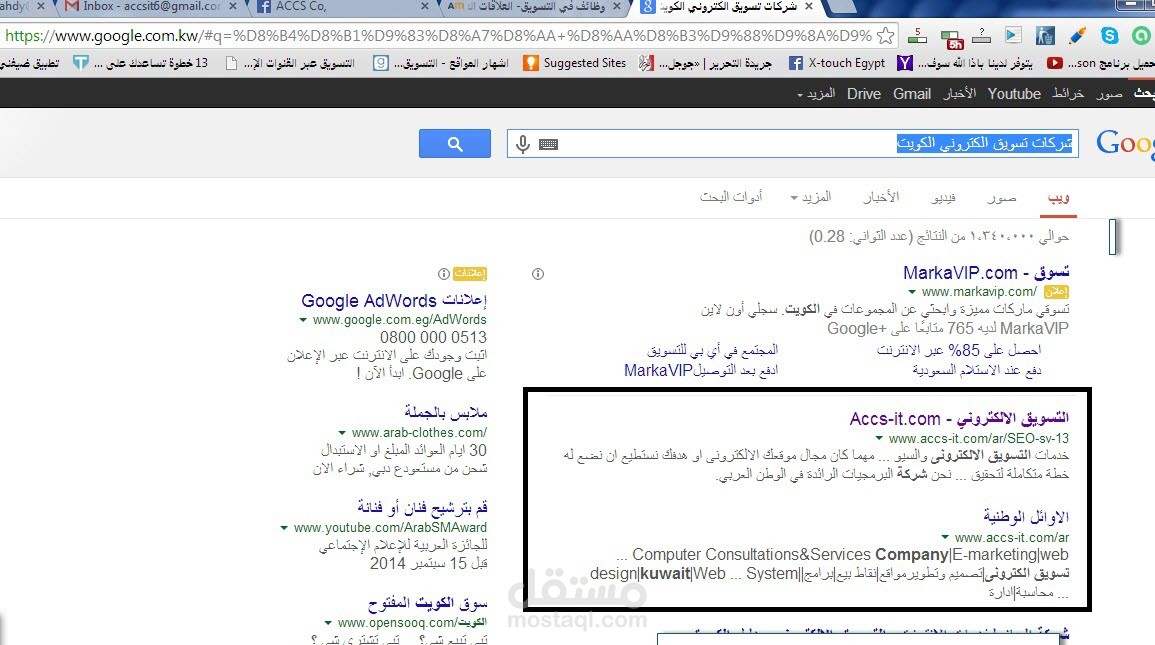Viewport: 1155px width, 645px height.
Task: Open green arrow next to accs-it.com/ar/SEO-sv-13
Action: point(879,438)
